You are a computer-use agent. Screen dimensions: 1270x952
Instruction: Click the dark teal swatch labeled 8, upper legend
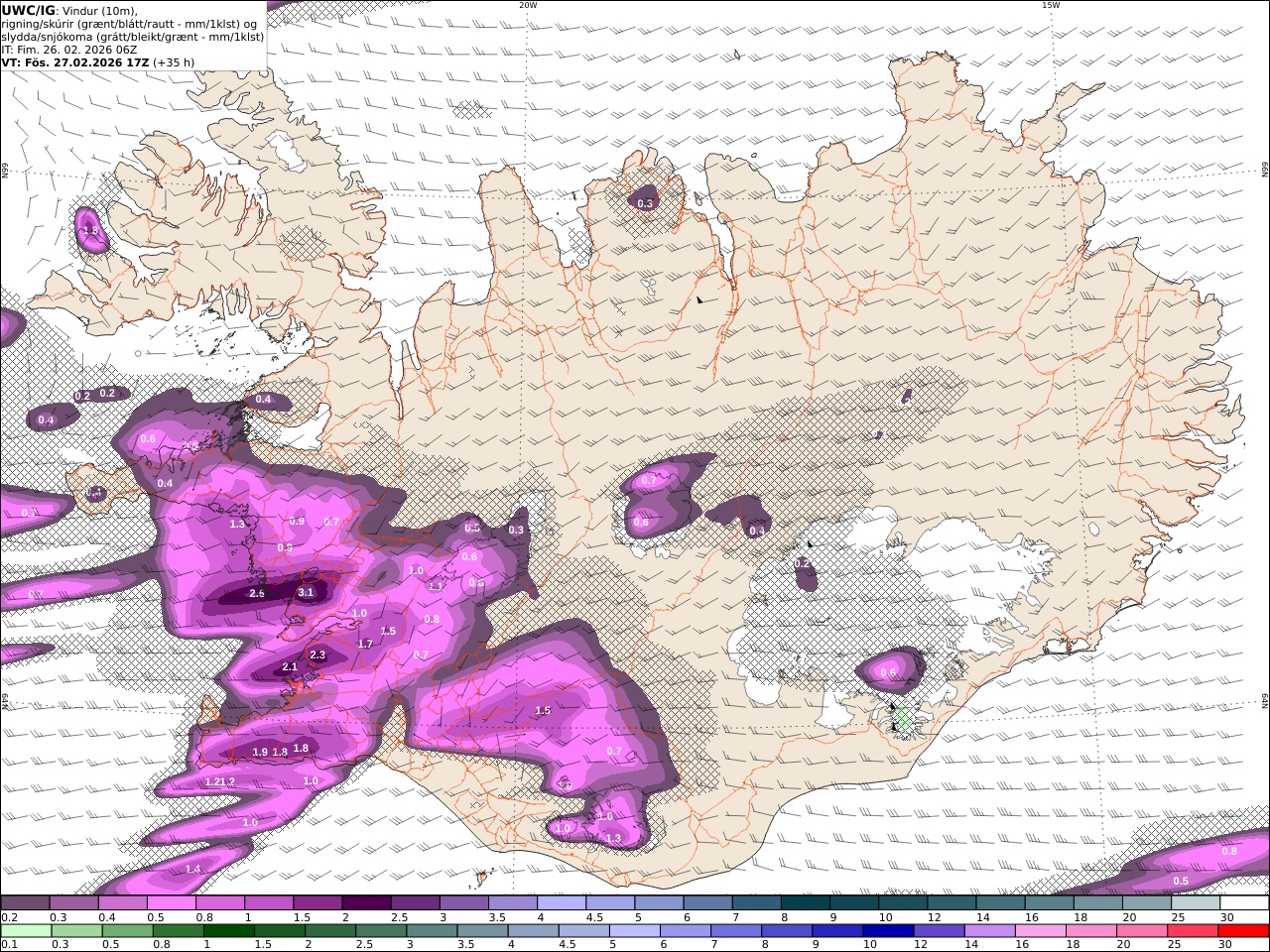point(806,903)
